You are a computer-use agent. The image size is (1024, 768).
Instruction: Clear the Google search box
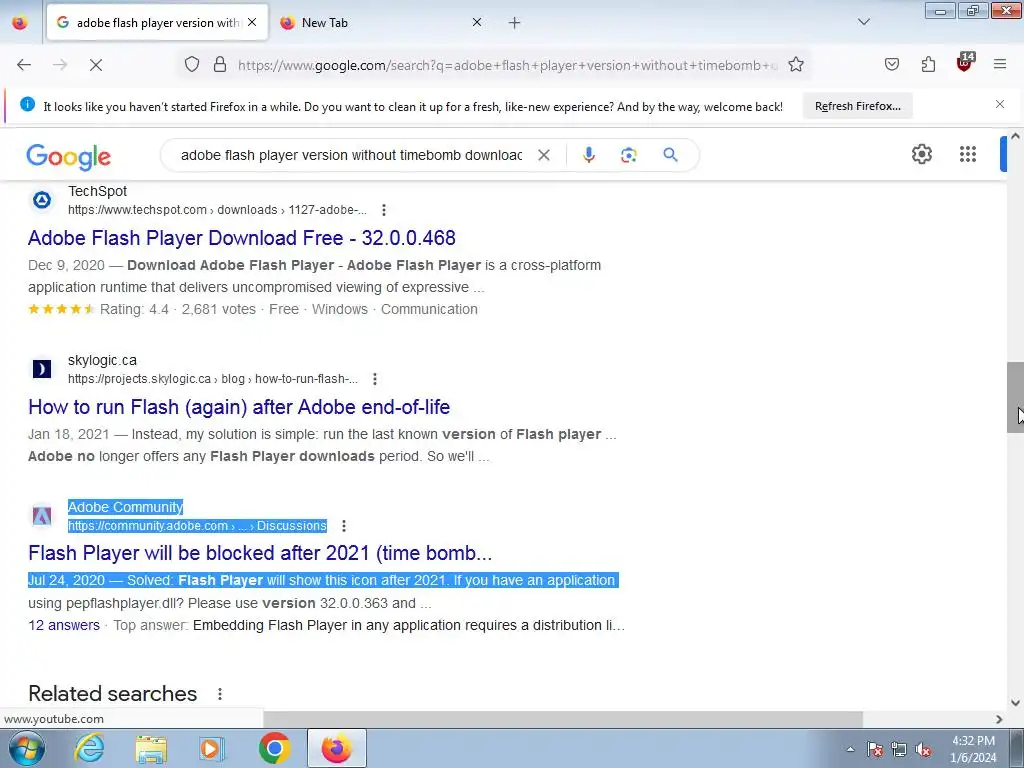pos(543,155)
